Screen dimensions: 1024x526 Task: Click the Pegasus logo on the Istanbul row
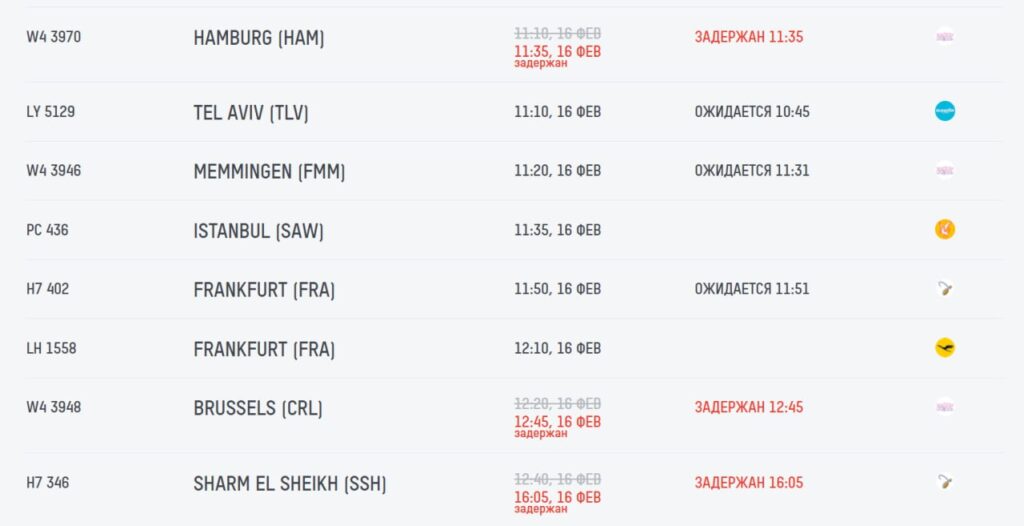click(x=944, y=230)
